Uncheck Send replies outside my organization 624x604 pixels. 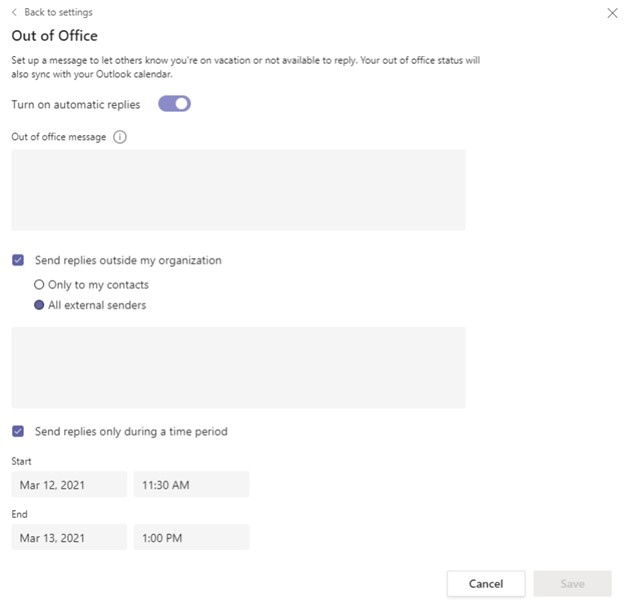(x=18, y=260)
